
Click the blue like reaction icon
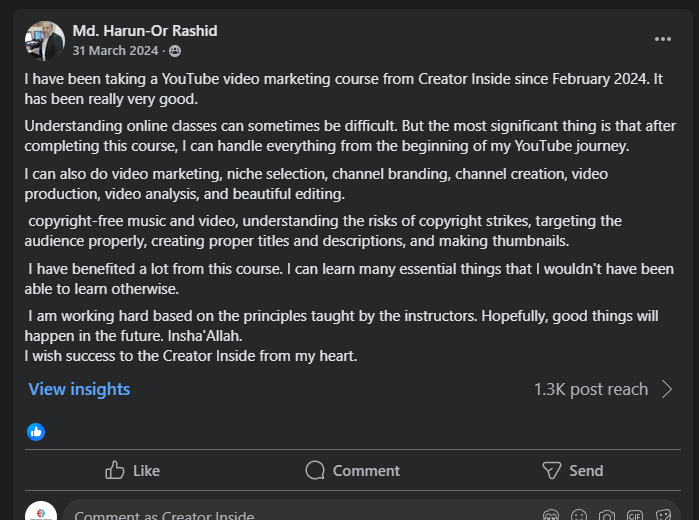[x=36, y=432]
